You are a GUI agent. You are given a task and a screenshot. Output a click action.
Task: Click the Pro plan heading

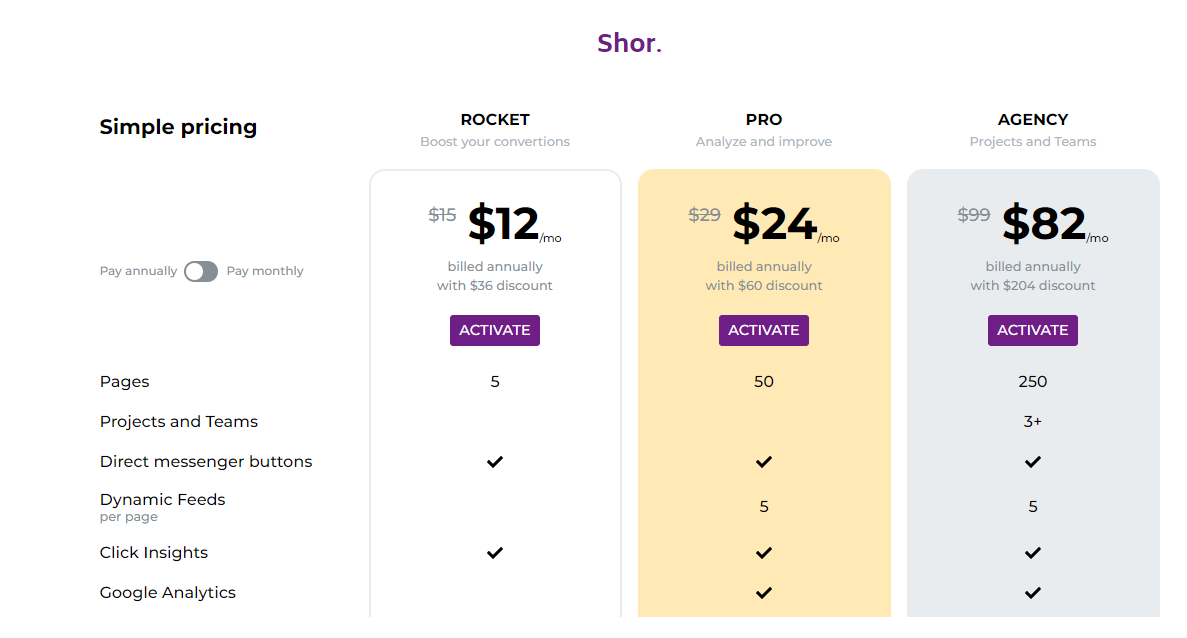tap(764, 120)
